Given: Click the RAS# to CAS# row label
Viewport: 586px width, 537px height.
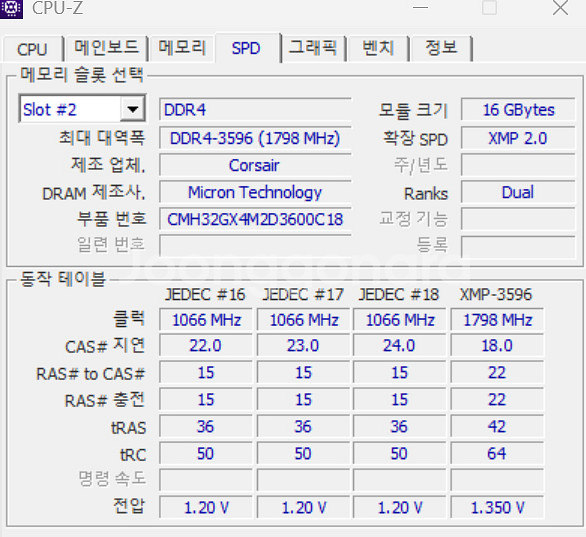Looking at the screenshot, I should point(90,373).
